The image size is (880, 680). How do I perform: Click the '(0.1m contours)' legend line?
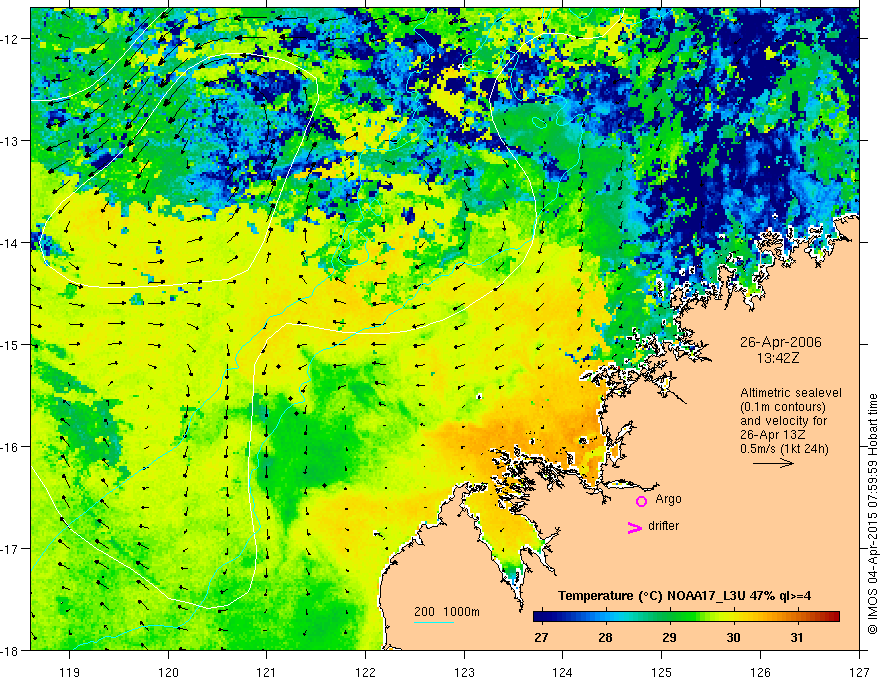(x=783, y=407)
